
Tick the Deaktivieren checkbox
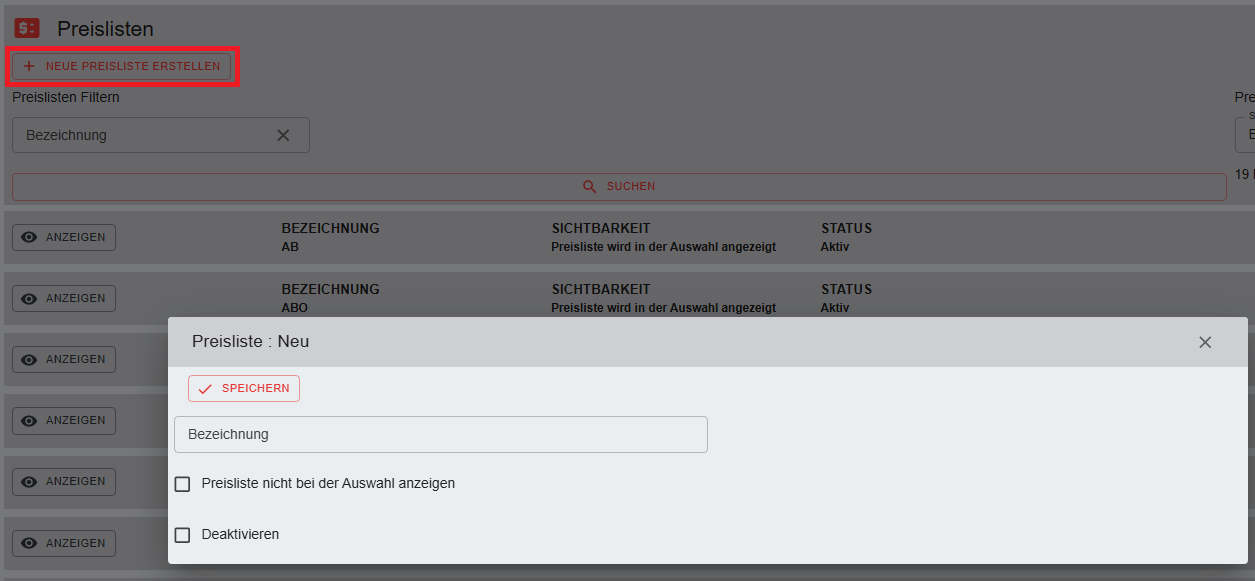tap(182, 535)
